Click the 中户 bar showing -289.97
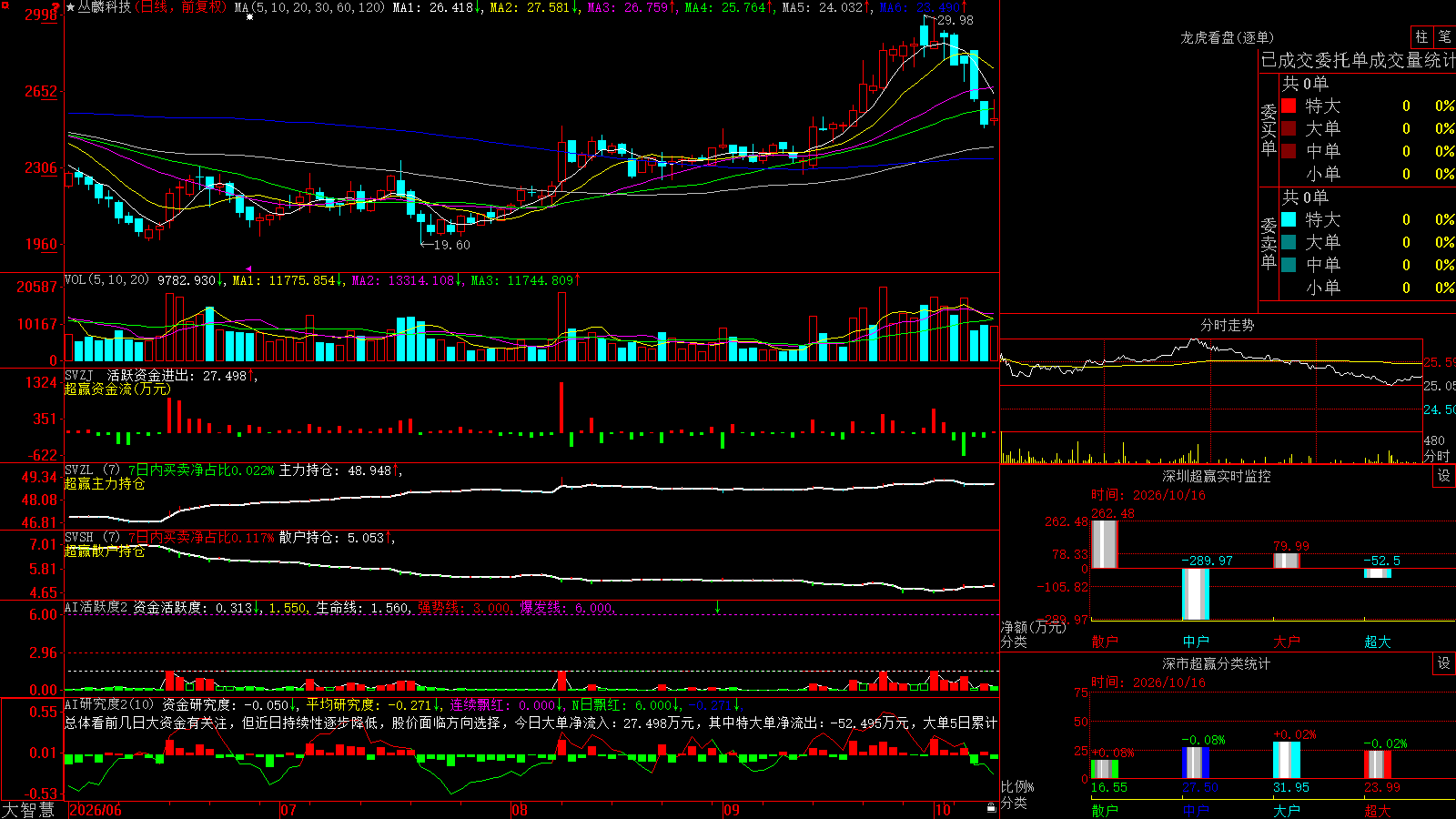 coord(1196,594)
